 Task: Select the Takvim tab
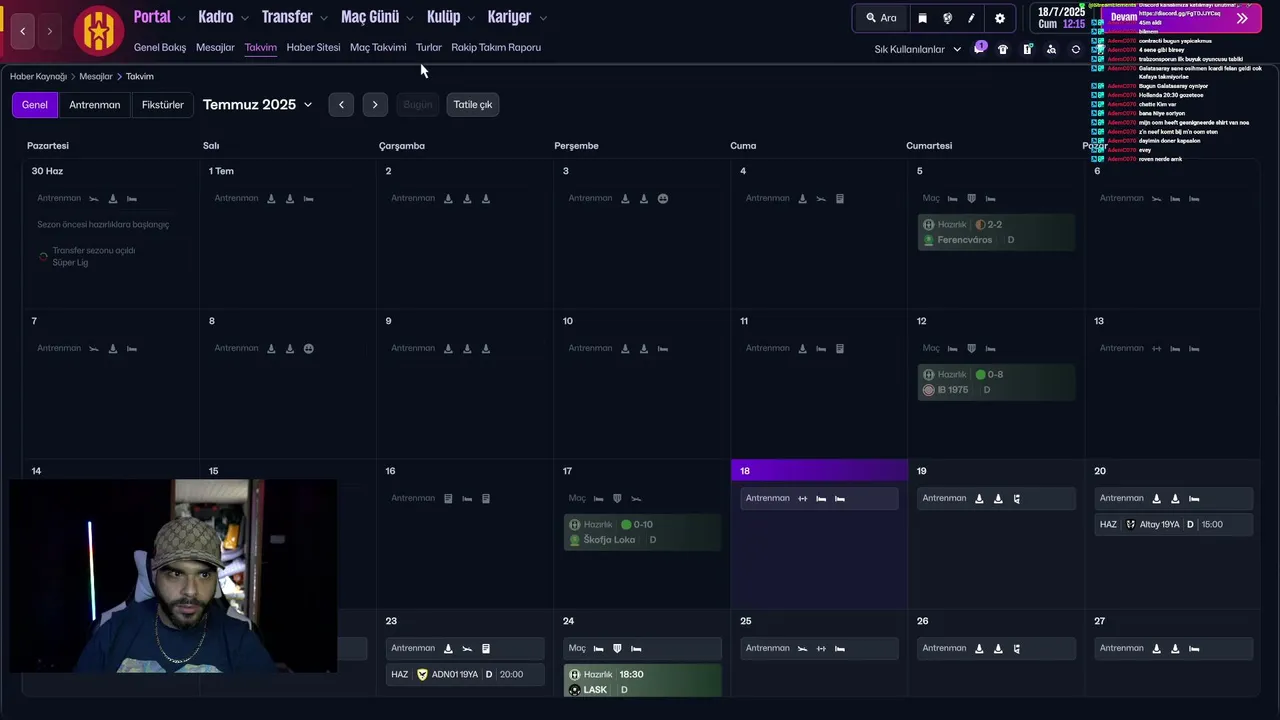[x=260, y=47]
